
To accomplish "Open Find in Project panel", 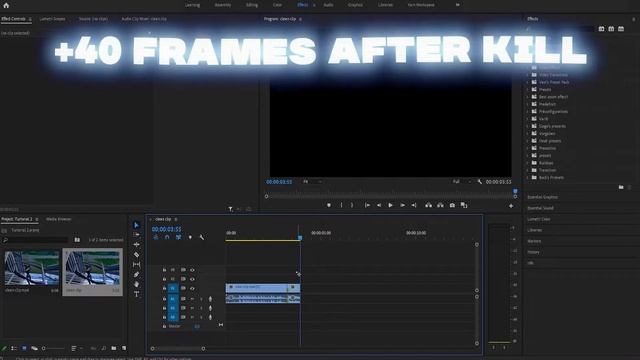I will [104, 348].
